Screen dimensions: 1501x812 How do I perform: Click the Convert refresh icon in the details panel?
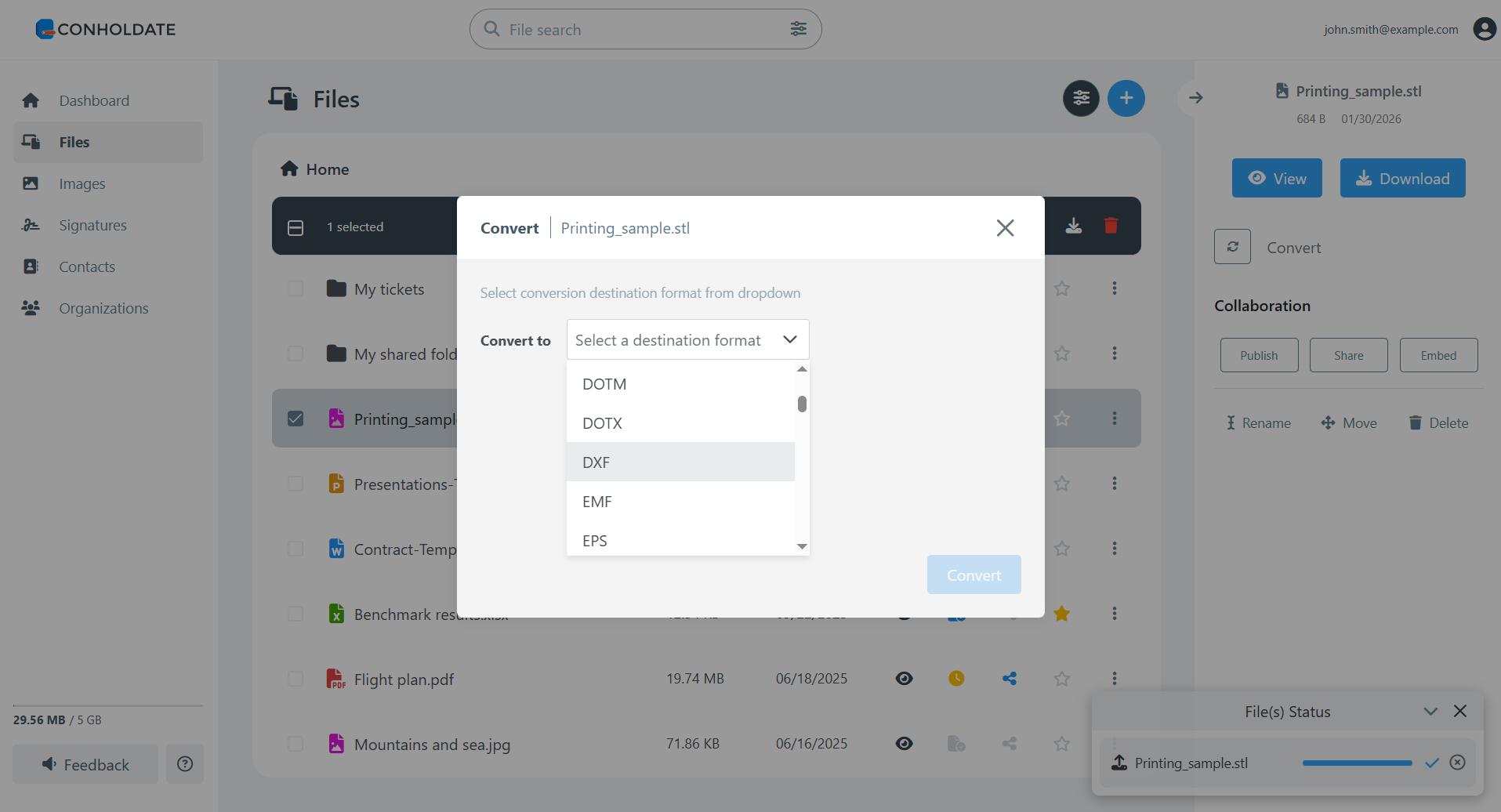click(x=1232, y=246)
